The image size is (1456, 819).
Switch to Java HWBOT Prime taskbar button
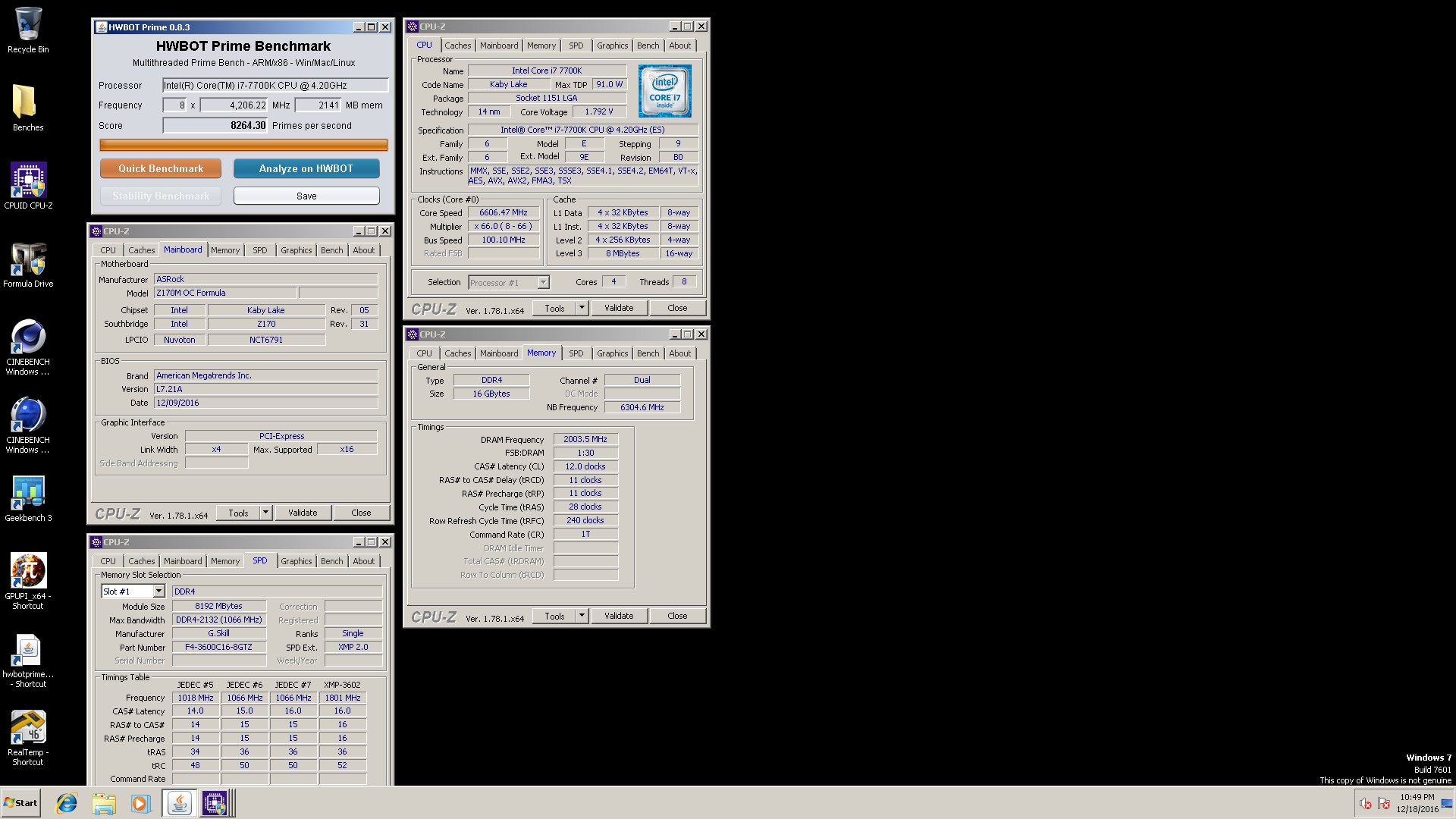pos(179,803)
